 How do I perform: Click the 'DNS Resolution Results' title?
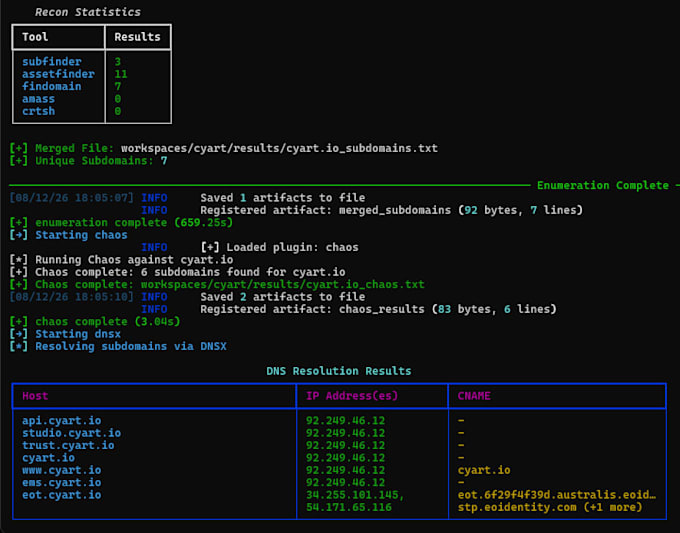coord(339,371)
